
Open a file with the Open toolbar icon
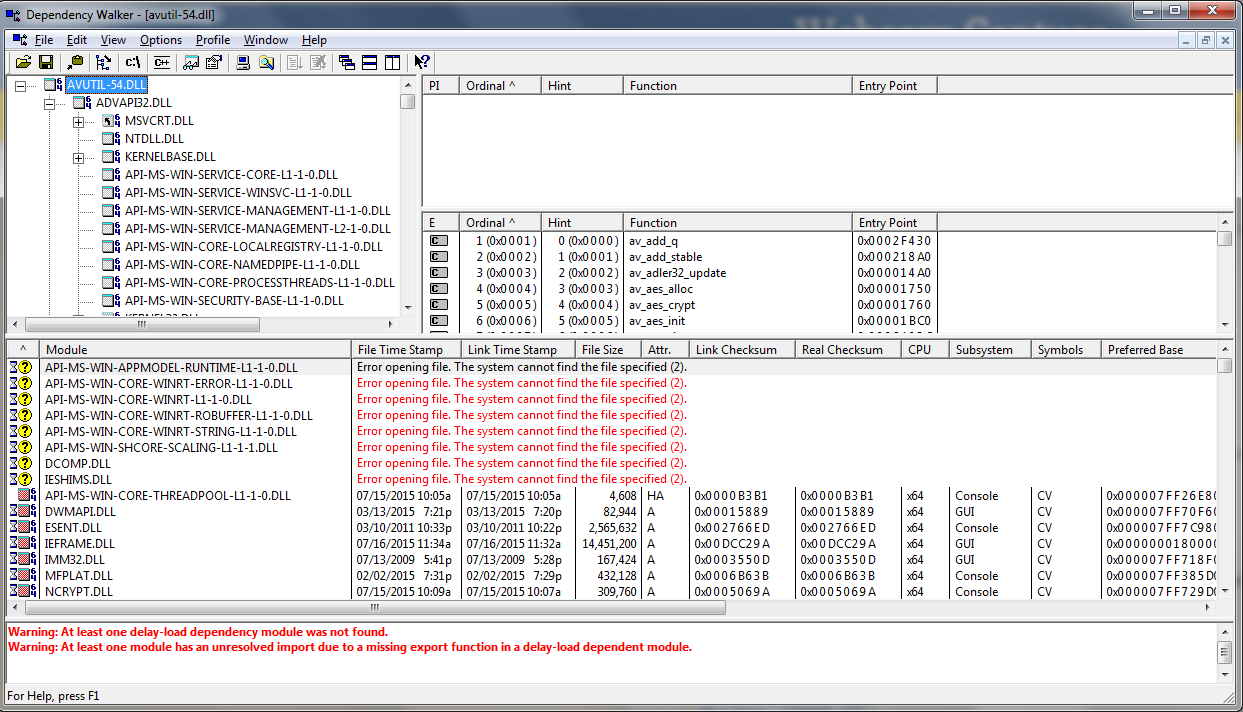pyautogui.click(x=23, y=62)
